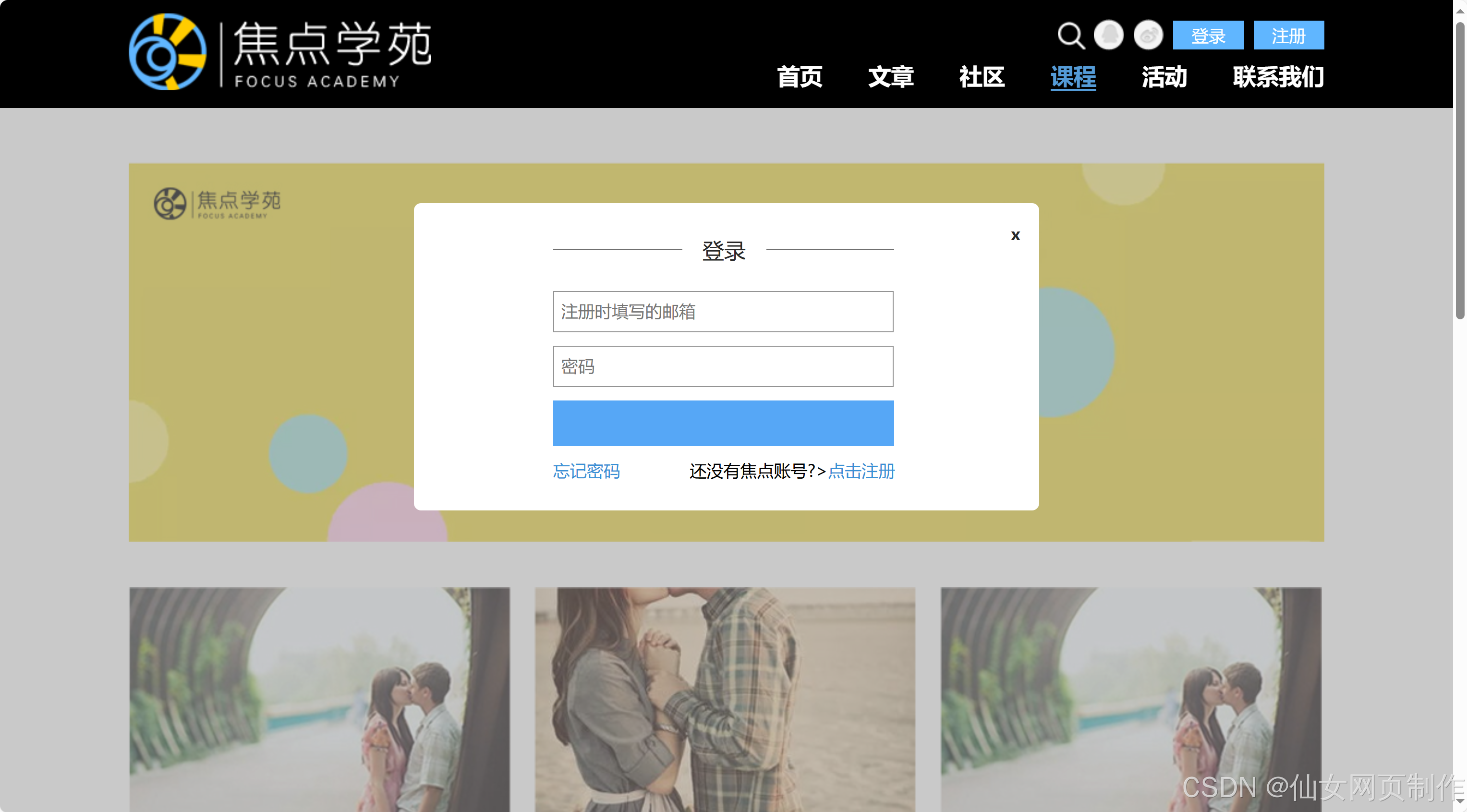Focus the 密码 password input field
Image resolution: width=1467 pixels, height=812 pixels.
(723, 366)
